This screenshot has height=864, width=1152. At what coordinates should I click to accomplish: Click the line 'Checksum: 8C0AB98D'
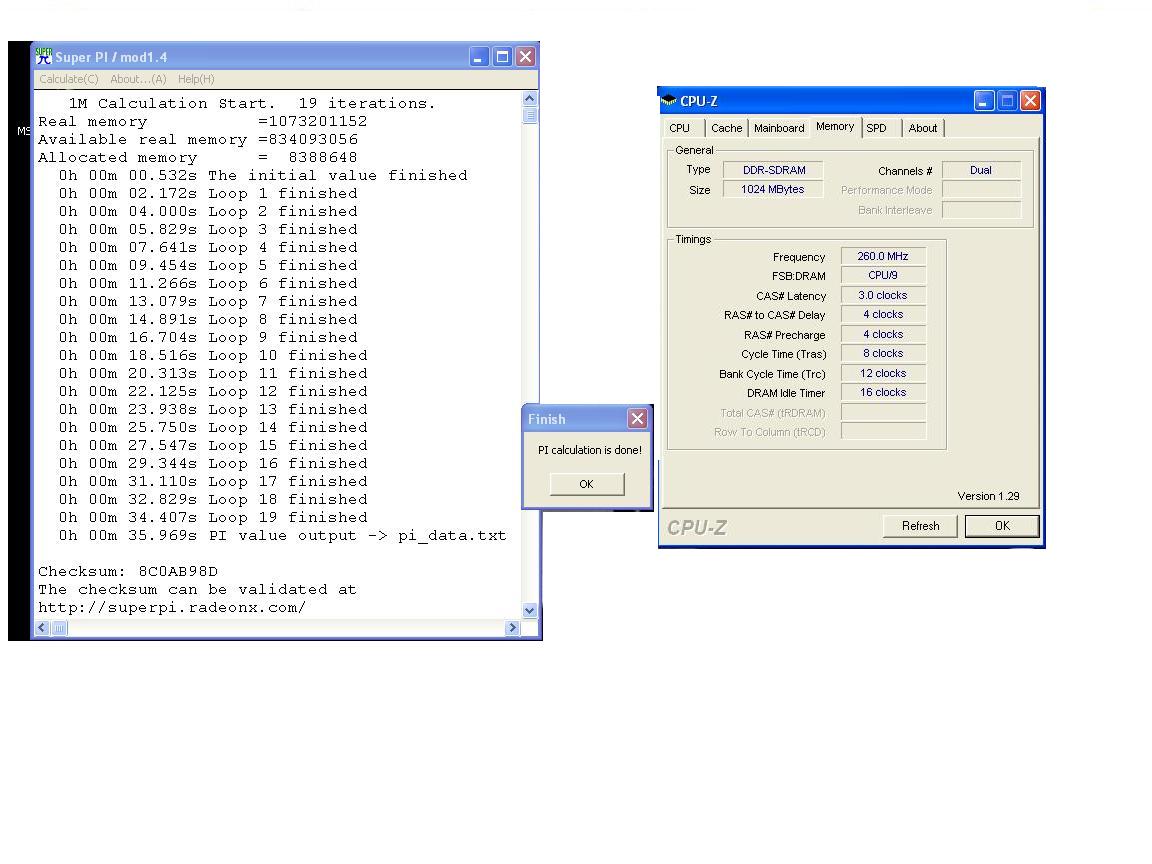(128, 572)
